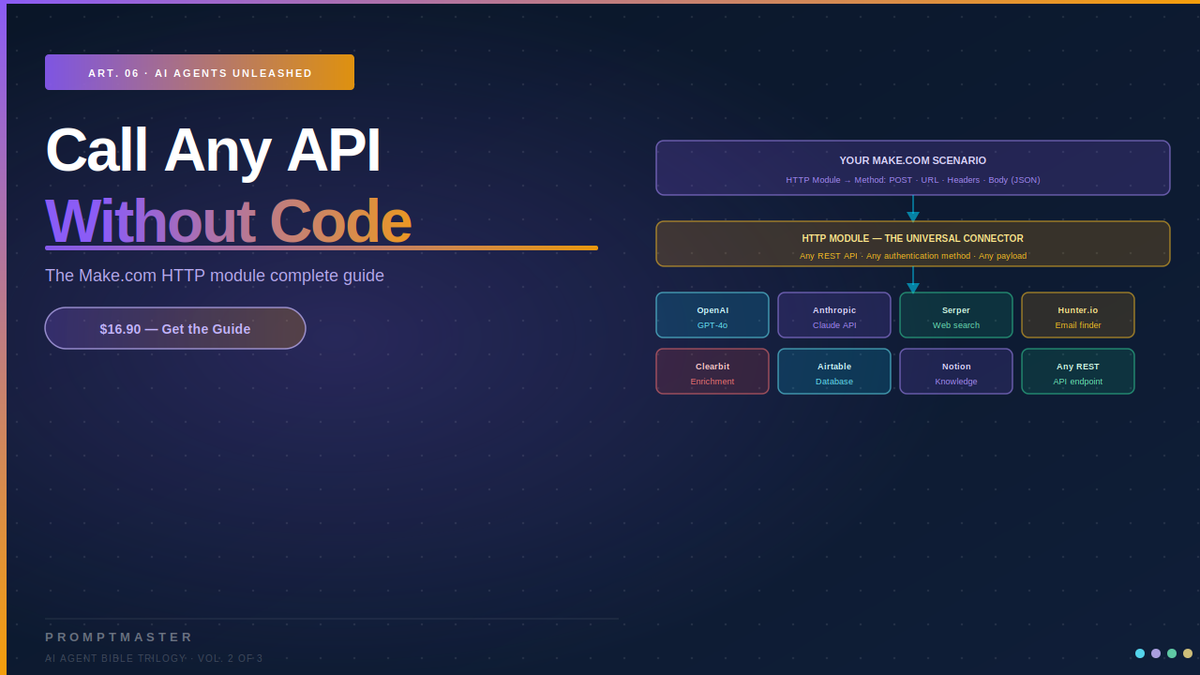The height and width of the screenshot is (675, 1200).
Task: Click the OpenAI GPT-4o card
Action: coord(713,315)
